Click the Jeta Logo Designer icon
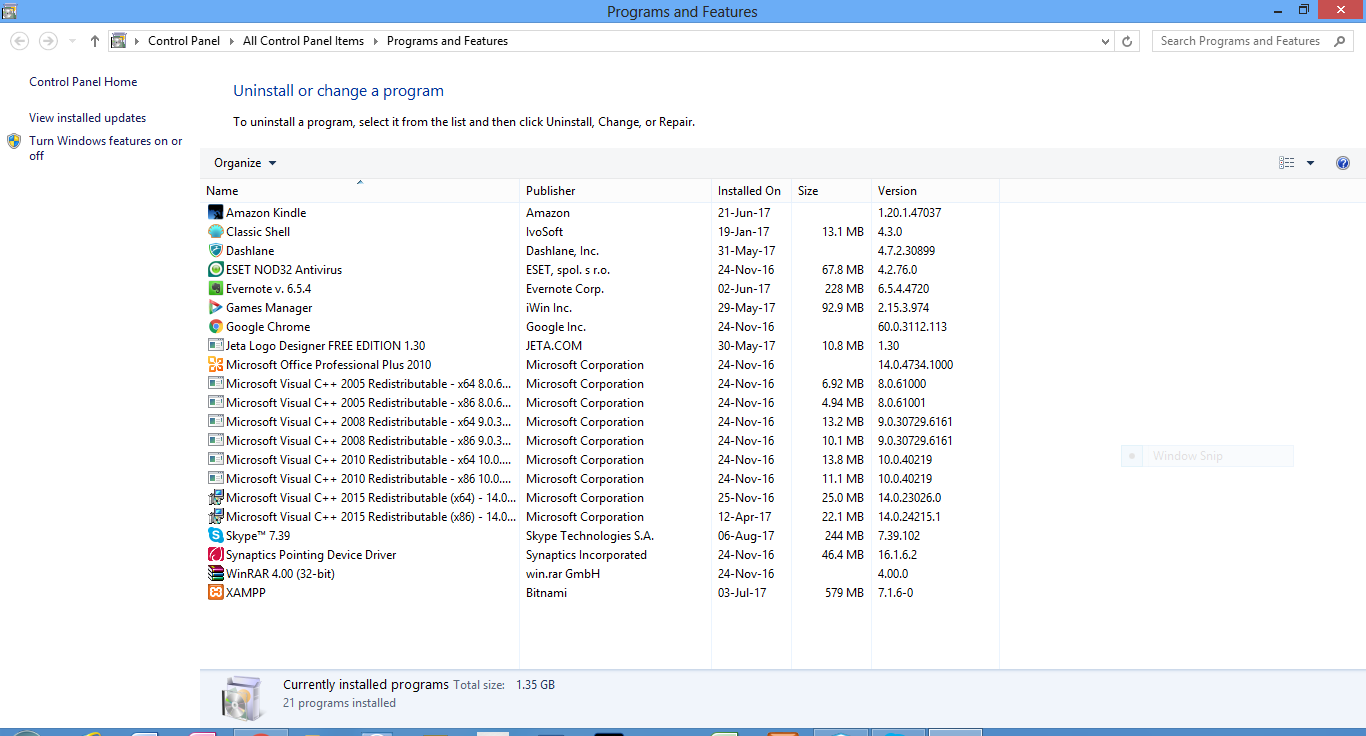The width and height of the screenshot is (1366, 736). click(x=215, y=345)
